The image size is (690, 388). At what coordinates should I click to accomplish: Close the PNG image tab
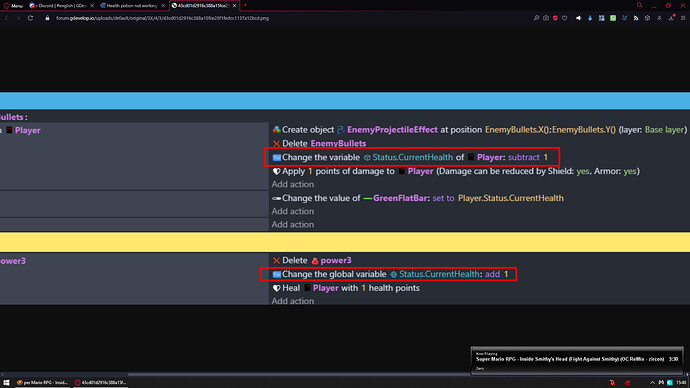click(x=235, y=6)
